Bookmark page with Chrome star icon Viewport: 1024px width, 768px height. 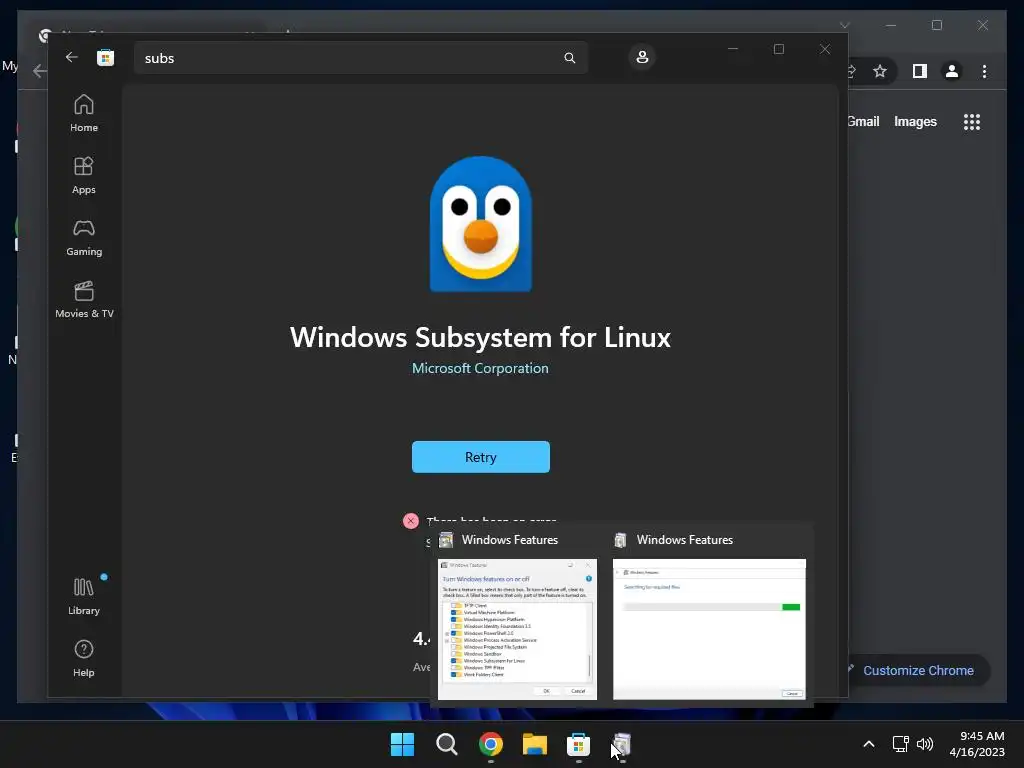880,71
